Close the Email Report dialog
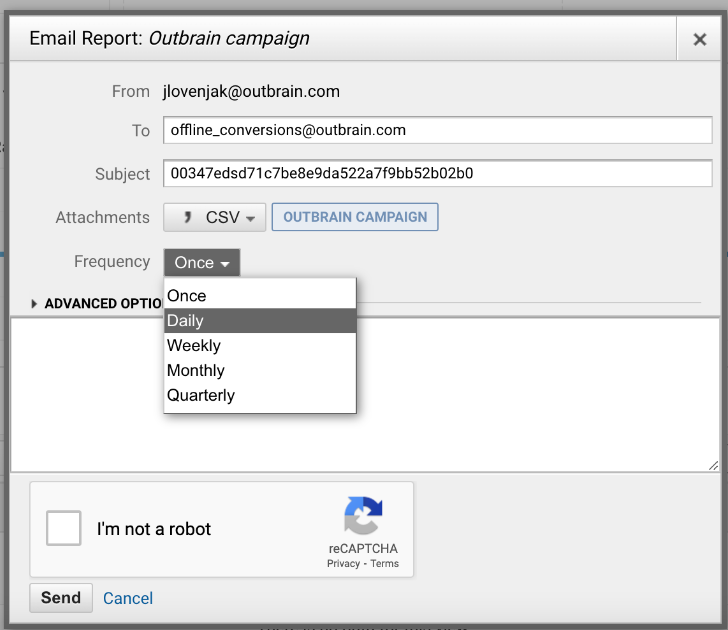Image resolution: width=728 pixels, height=630 pixels. [x=699, y=40]
